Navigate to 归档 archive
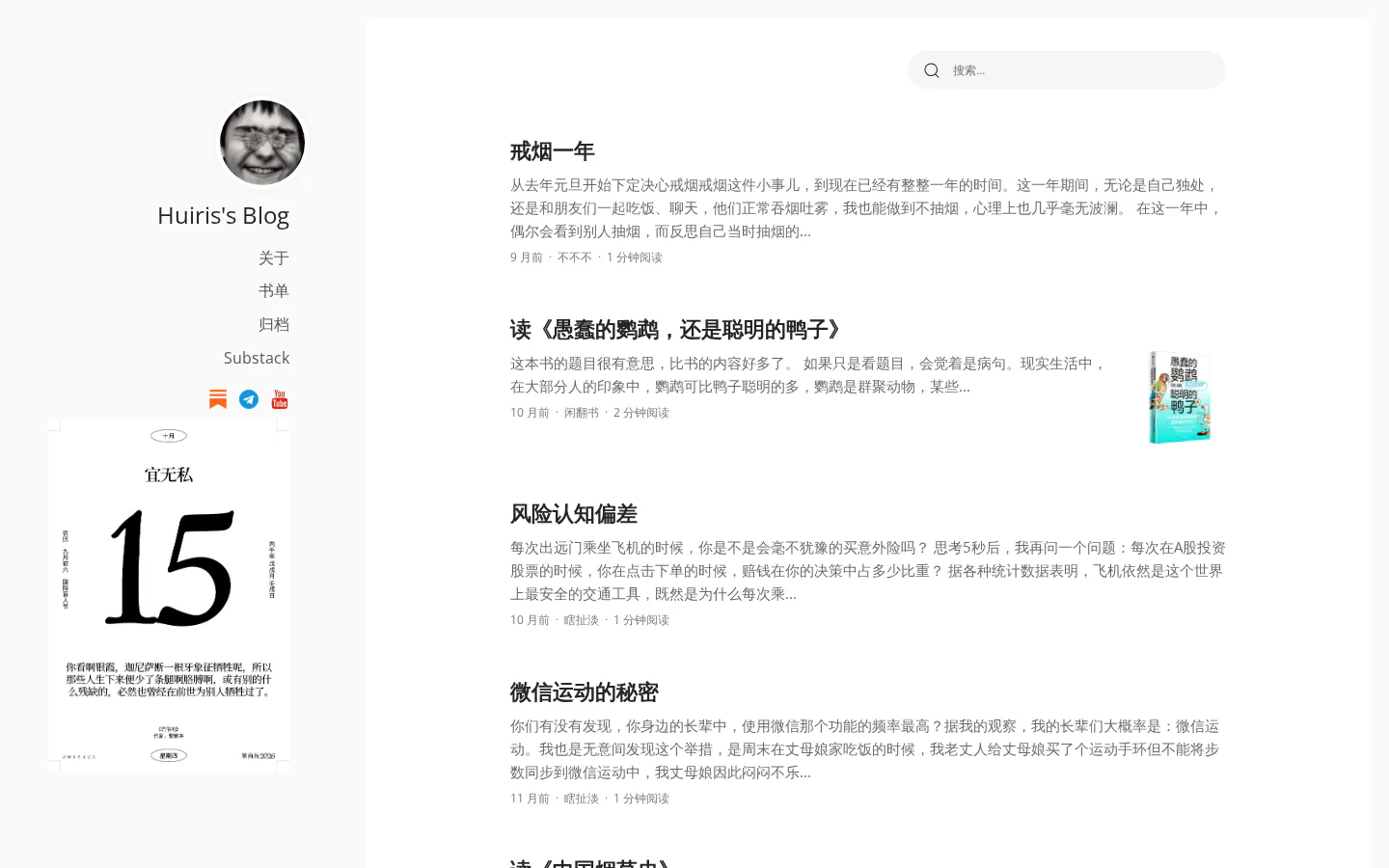Screen dimensions: 1389x868 coord(274,325)
